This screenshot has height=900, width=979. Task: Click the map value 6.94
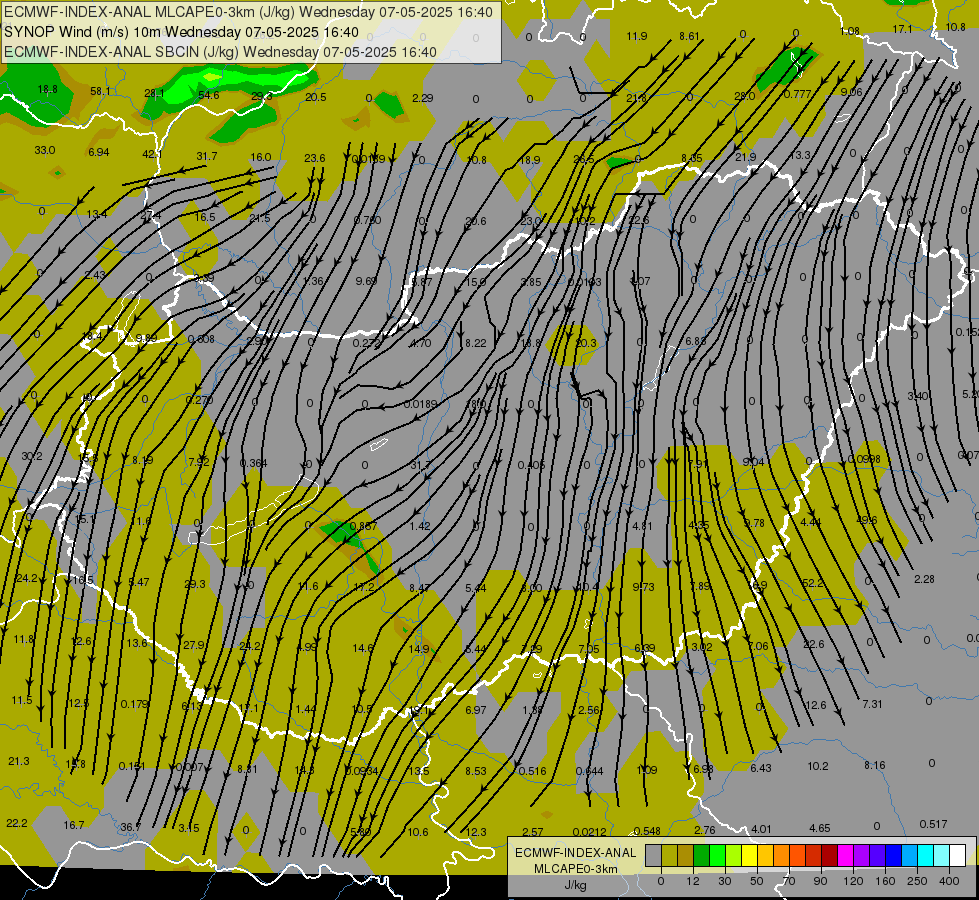99,152
